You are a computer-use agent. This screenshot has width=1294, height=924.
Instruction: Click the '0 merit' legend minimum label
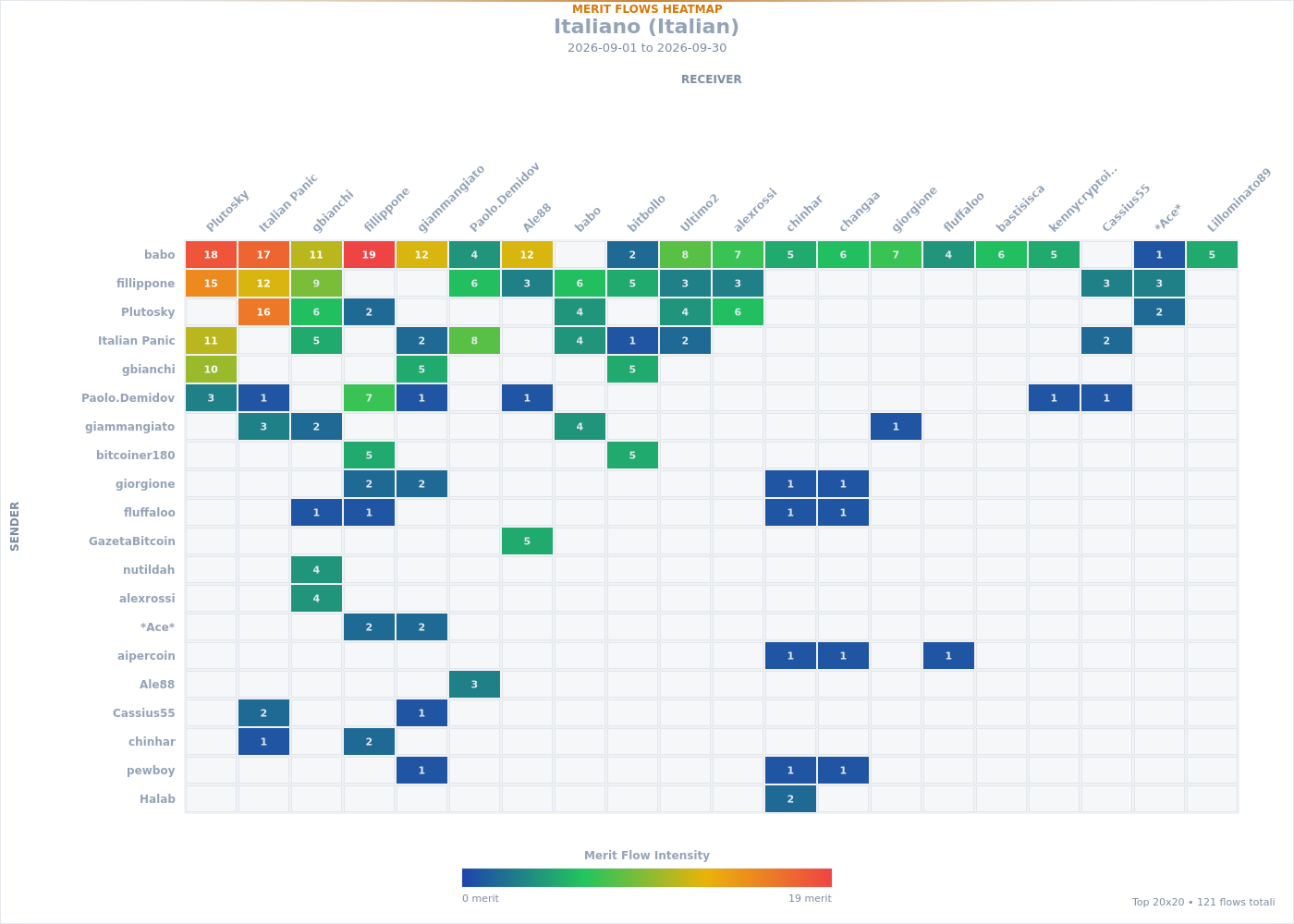click(481, 898)
